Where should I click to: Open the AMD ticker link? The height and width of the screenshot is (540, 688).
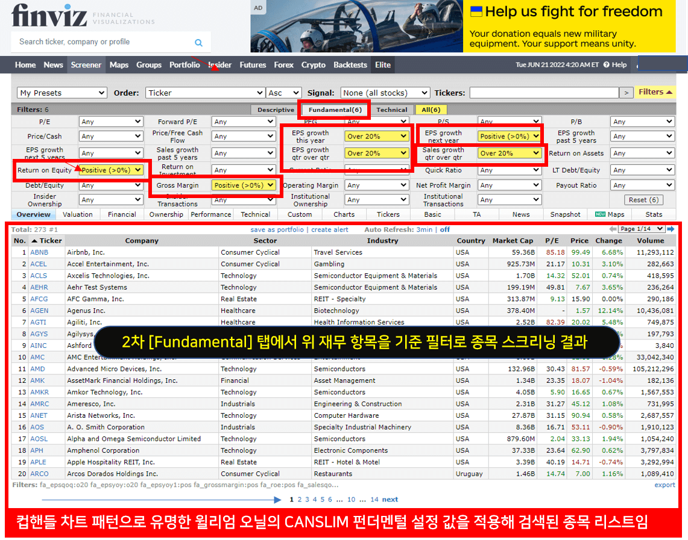[37, 369]
